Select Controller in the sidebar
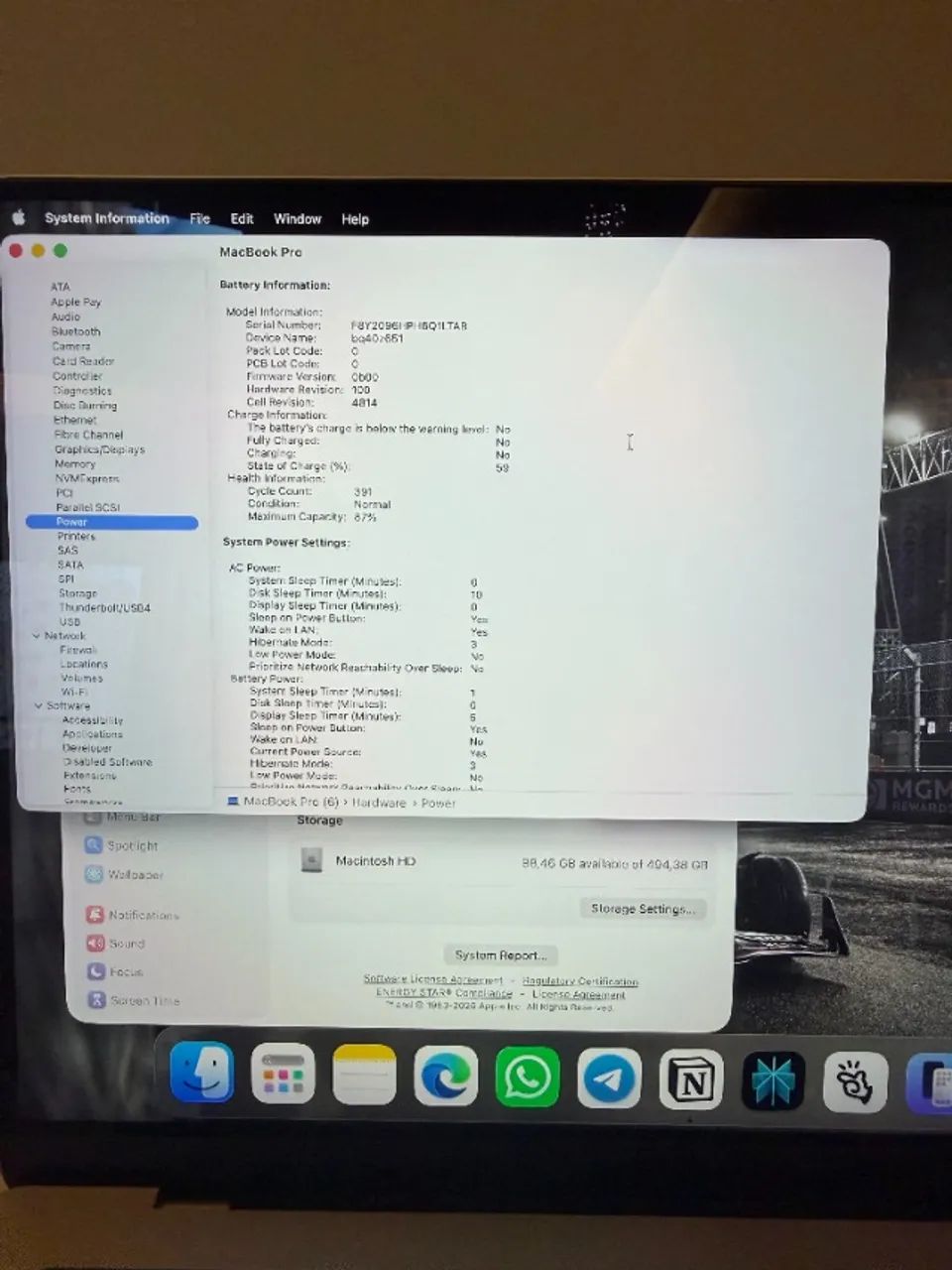 click(77, 376)
